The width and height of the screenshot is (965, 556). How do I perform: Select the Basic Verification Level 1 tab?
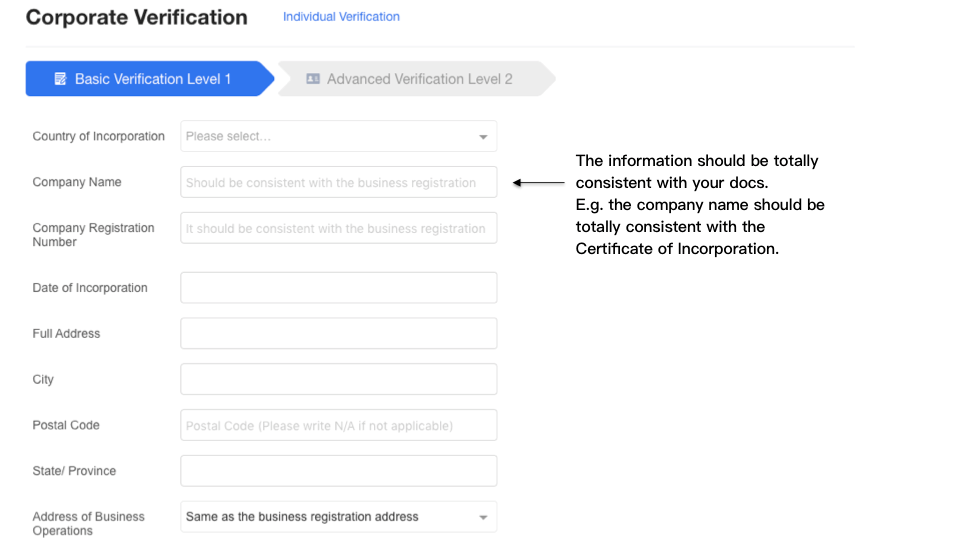150,79
